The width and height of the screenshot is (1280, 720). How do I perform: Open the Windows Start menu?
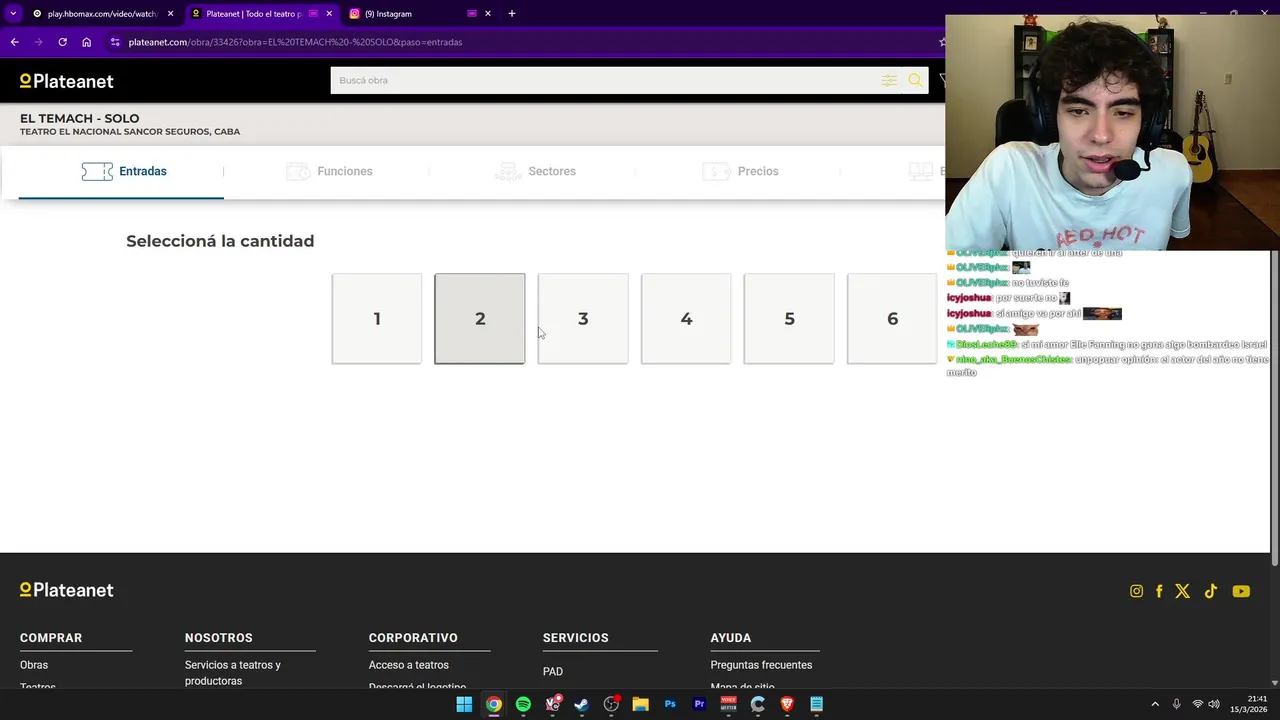click(464, 704)
